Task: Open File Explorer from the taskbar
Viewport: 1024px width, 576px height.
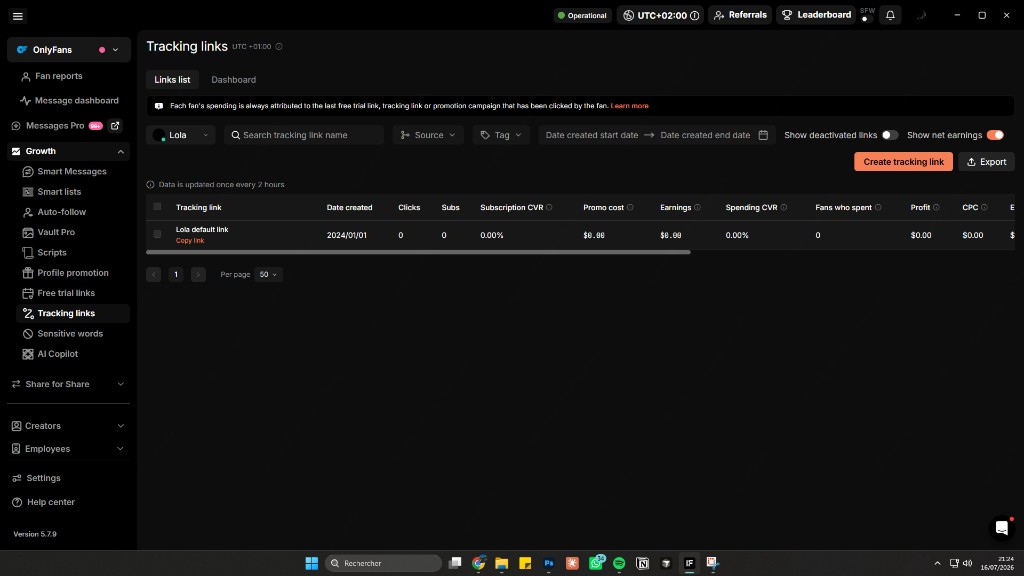Action: [x=502, y=563]
